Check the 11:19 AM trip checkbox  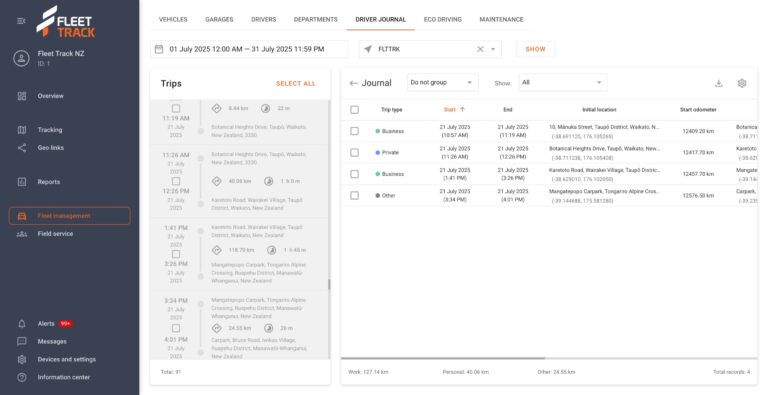point(176,108)
